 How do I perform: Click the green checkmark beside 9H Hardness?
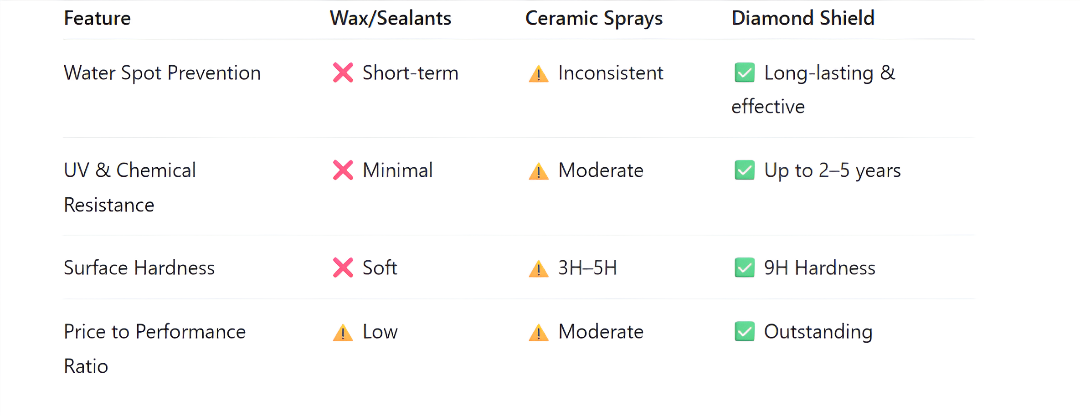(744, 267)
